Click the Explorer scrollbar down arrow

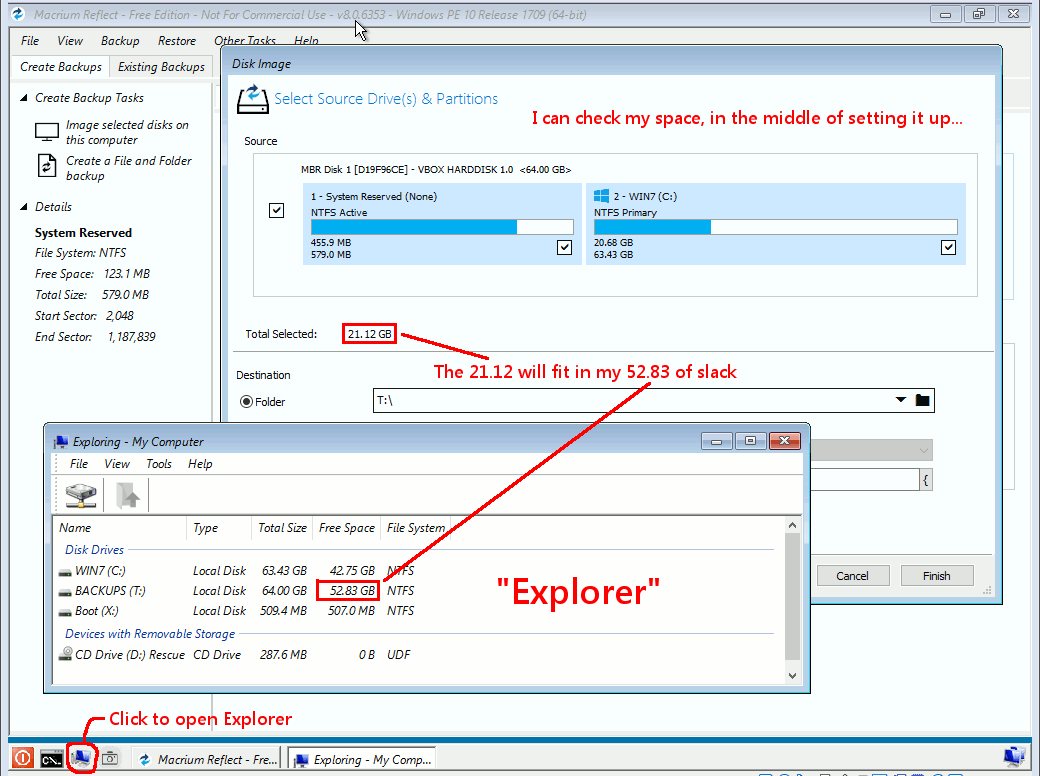pyautogui.click(x=792, y=675)
